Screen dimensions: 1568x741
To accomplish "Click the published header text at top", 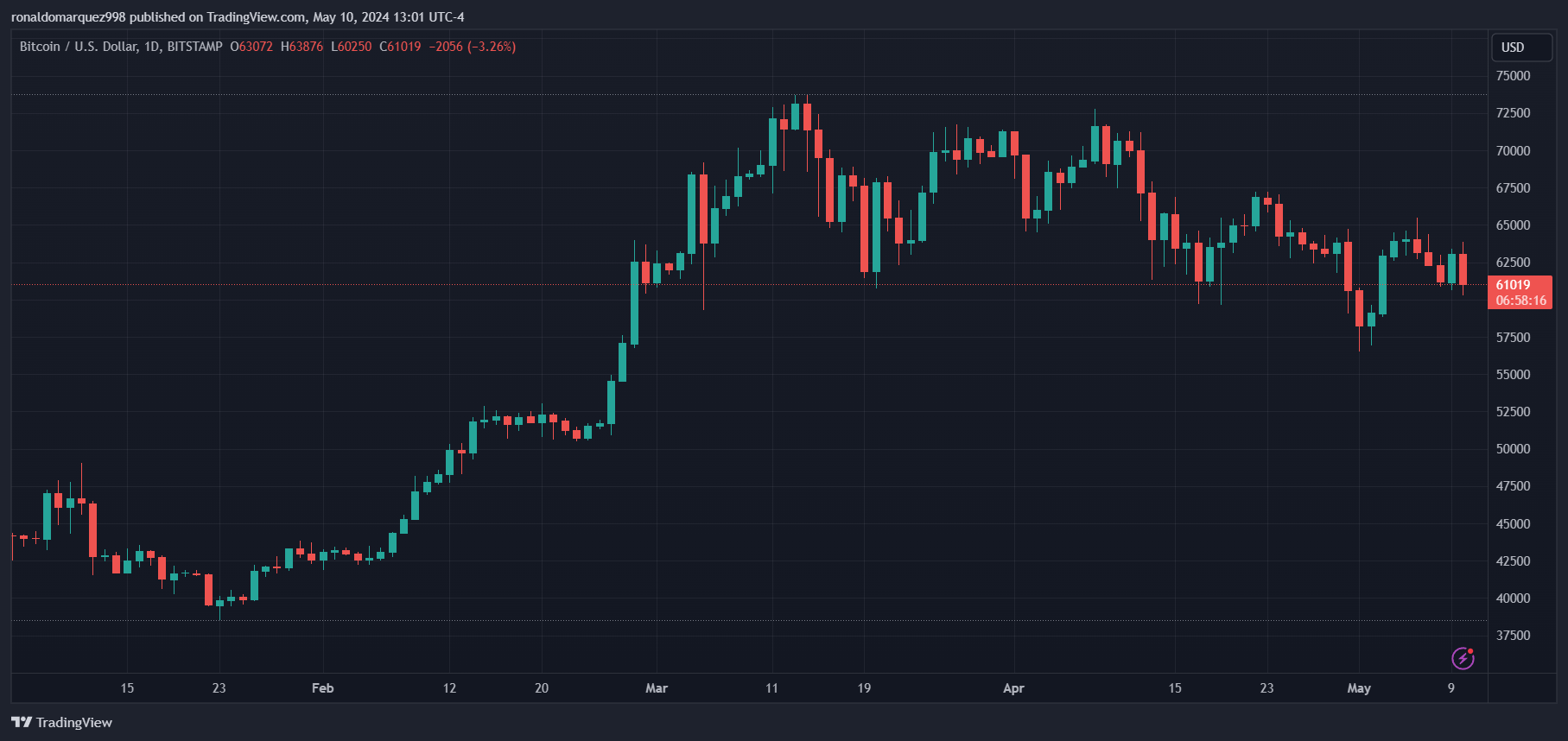I will pyautogui.click(x=238, y=17).
